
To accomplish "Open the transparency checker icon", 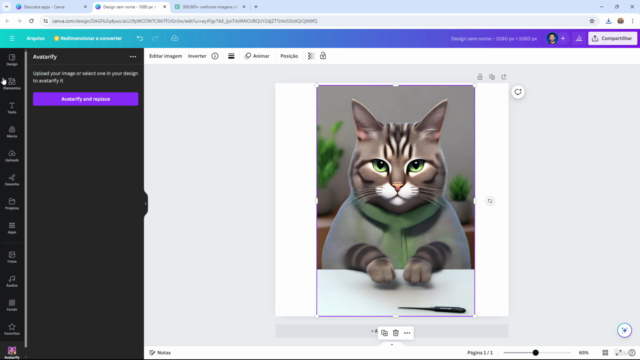I will click(311, 56).
